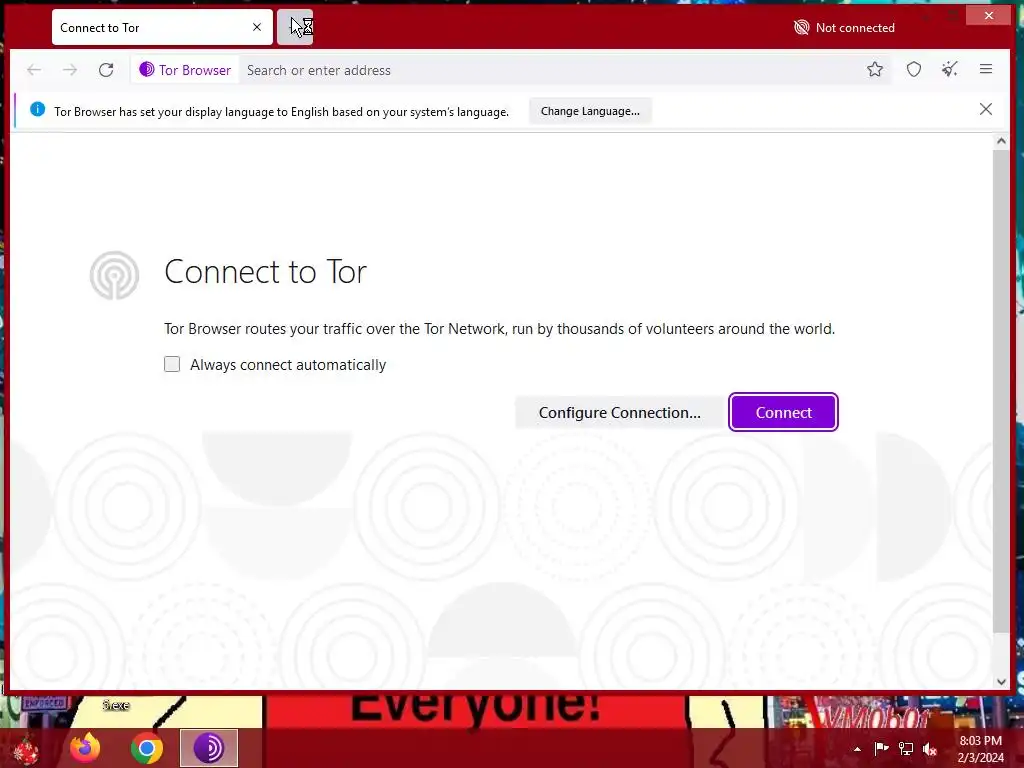Image resolution: width=1024 pixels, height=768 pixels.
Task: Click the Connect button
Action: coord(783,412)
